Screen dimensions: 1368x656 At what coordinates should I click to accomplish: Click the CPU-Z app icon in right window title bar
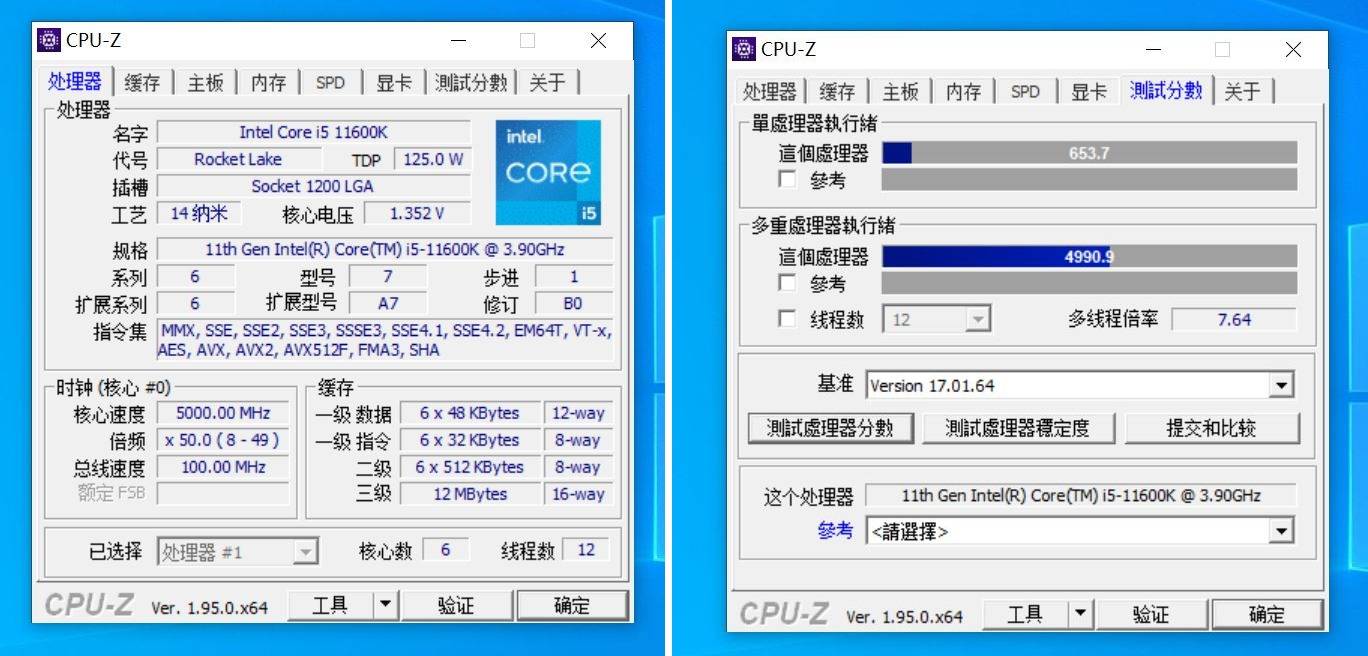(743, 49)
